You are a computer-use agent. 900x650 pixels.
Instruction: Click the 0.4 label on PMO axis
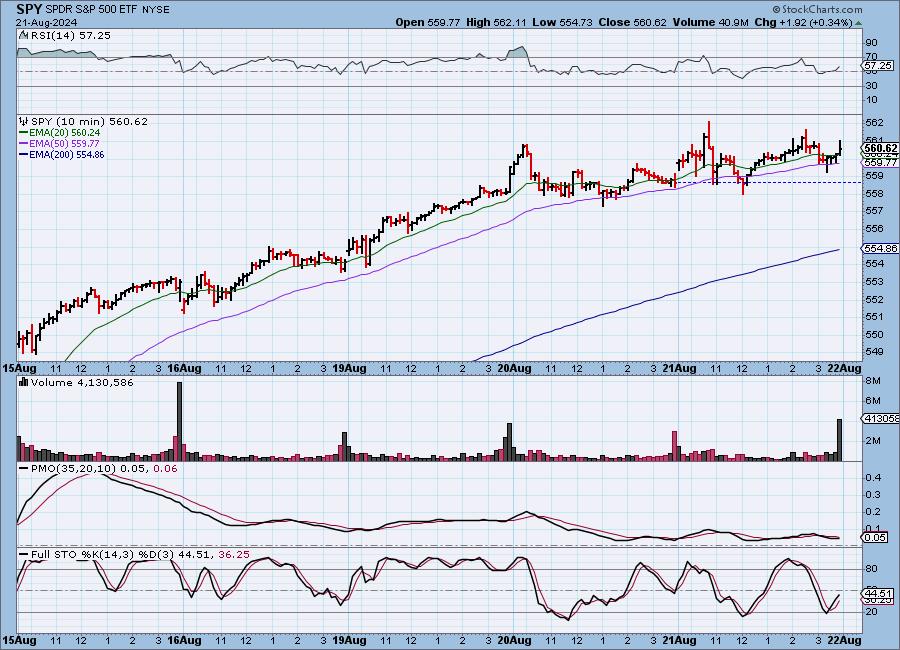point(874,477)
